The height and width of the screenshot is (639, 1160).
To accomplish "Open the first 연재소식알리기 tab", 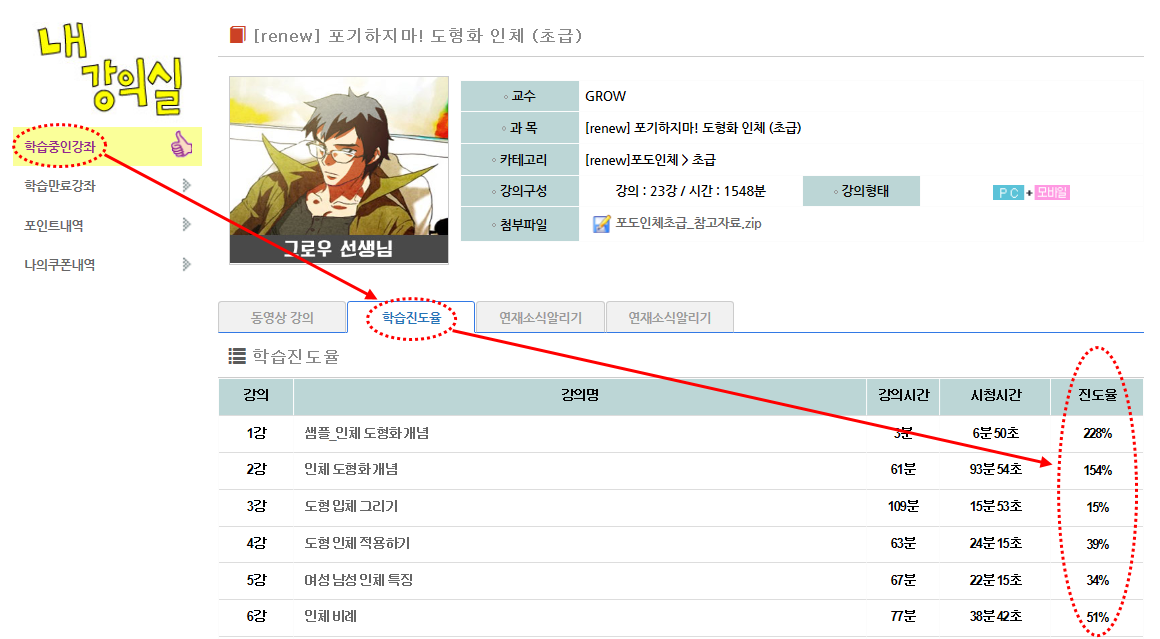I will (540, 317).
